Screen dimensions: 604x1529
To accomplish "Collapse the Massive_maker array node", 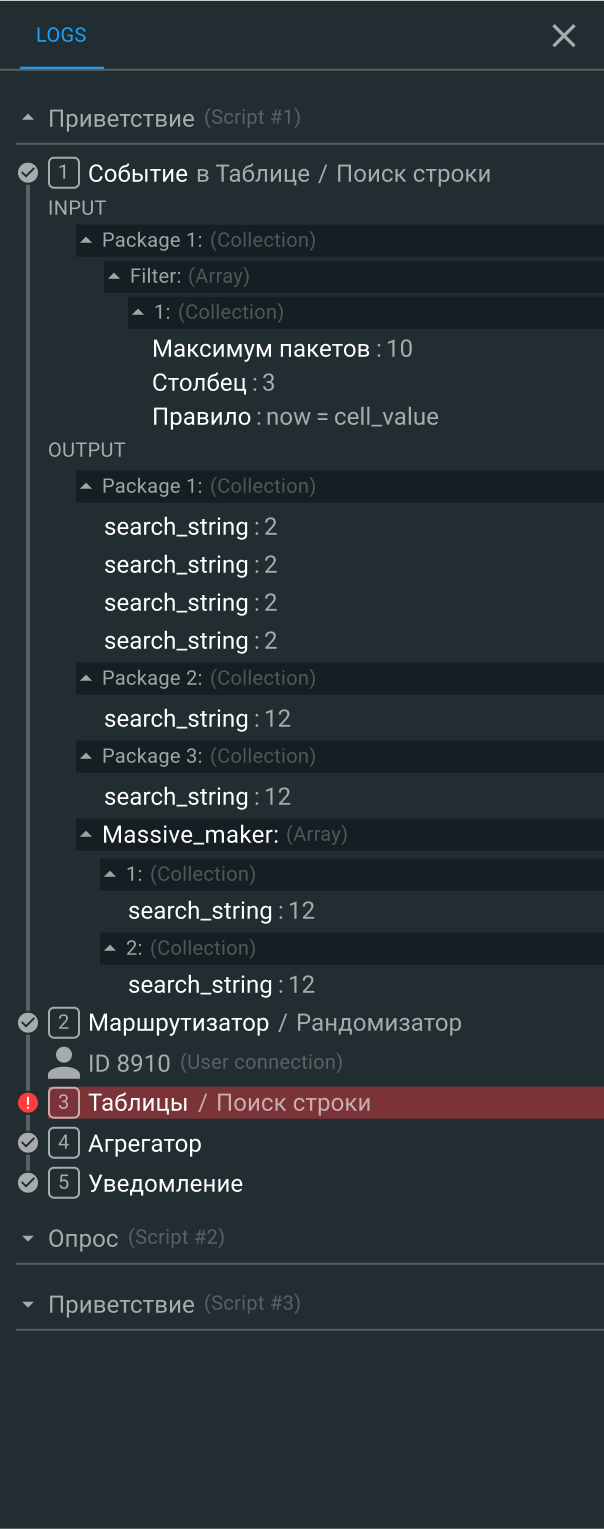I will (x=88, y=834).
